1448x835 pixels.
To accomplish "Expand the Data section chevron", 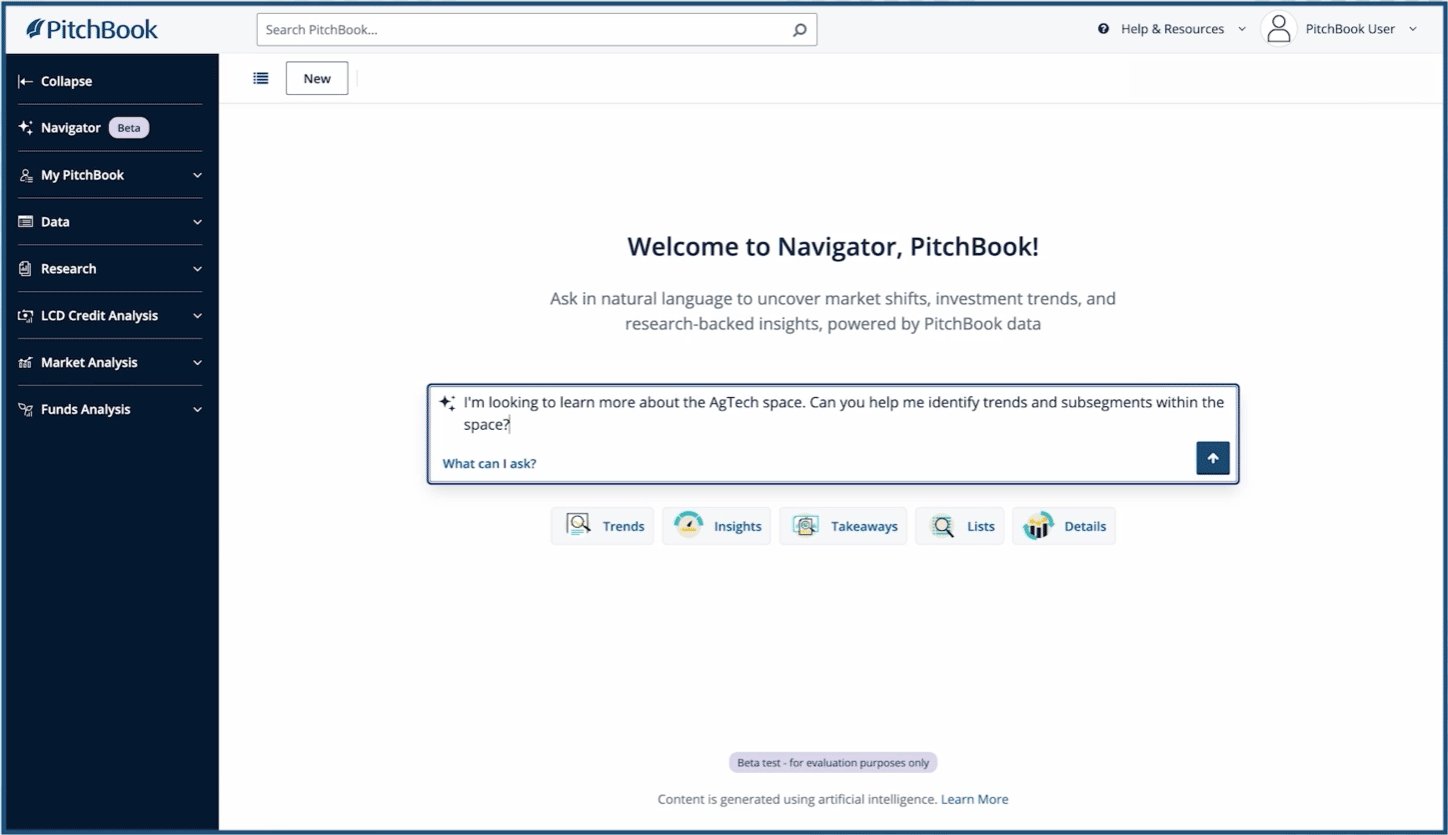I will [x=197, y=222].
